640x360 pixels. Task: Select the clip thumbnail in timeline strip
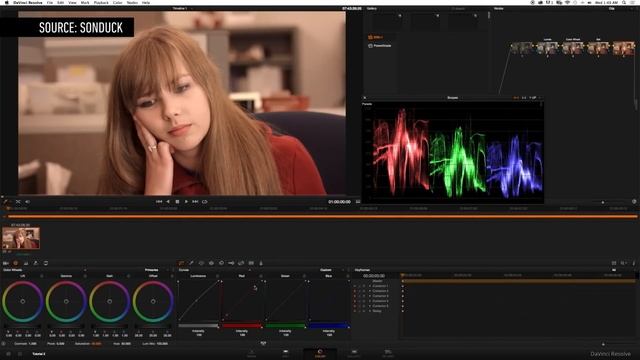[x=21, y=238]
